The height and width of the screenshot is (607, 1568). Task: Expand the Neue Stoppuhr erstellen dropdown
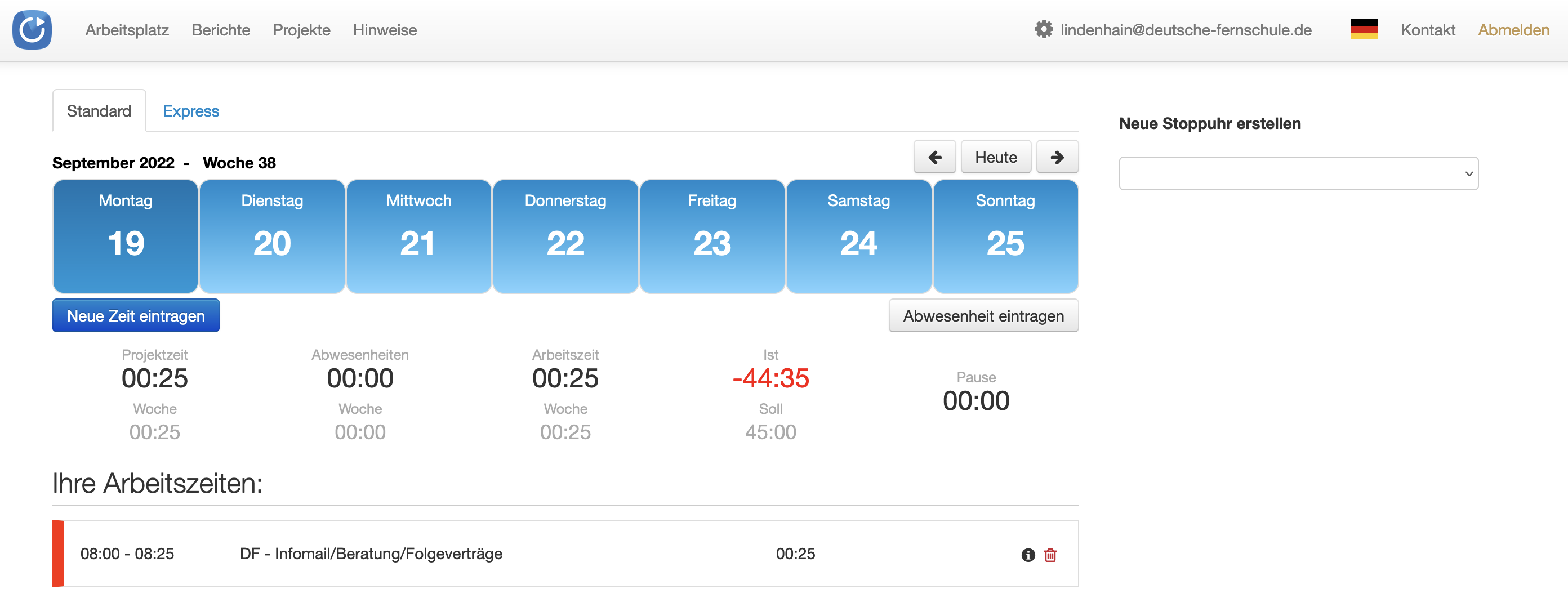(1298, 174)
